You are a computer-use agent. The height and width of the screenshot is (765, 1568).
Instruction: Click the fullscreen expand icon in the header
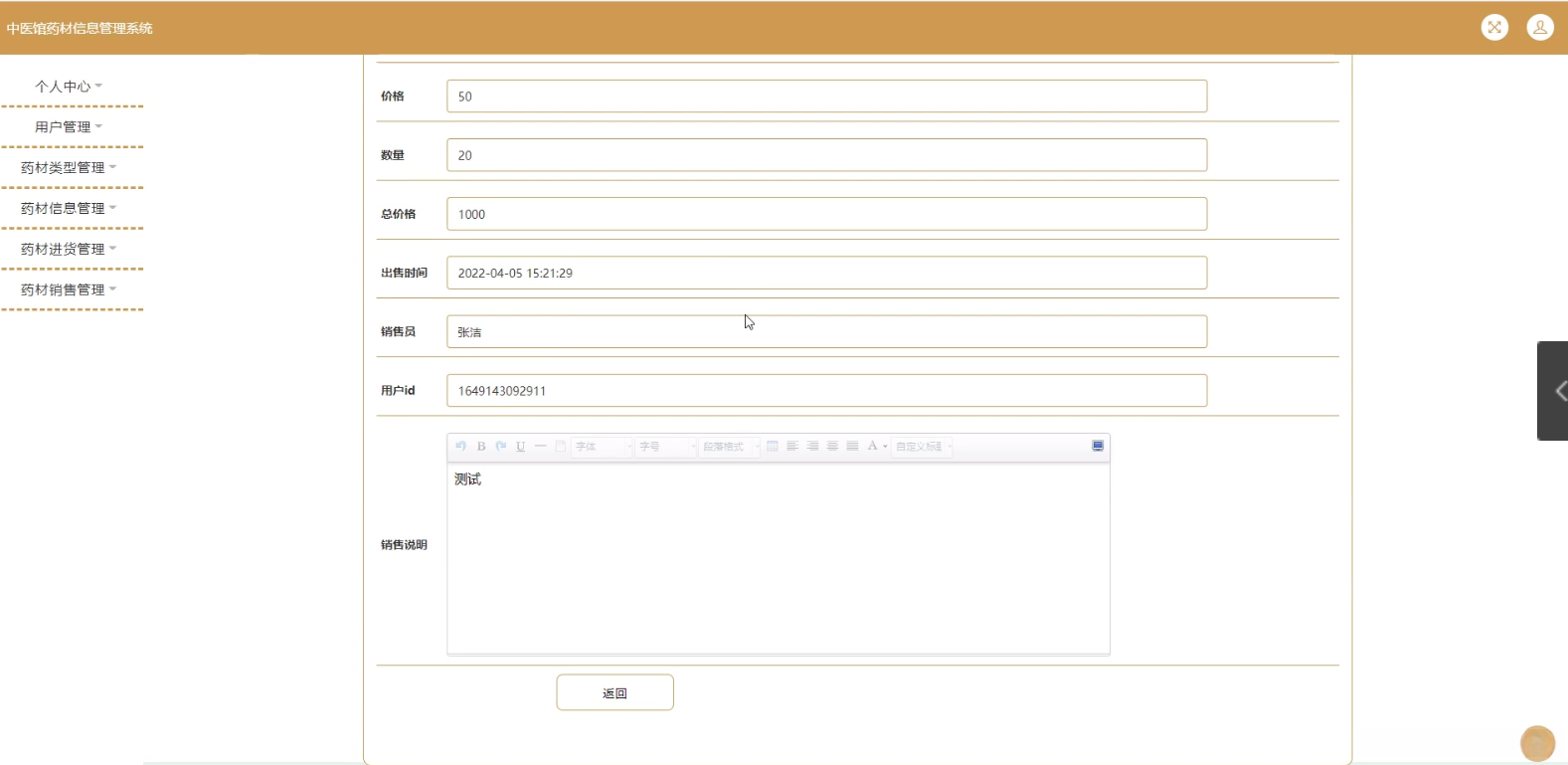[x=1494, y=28]
